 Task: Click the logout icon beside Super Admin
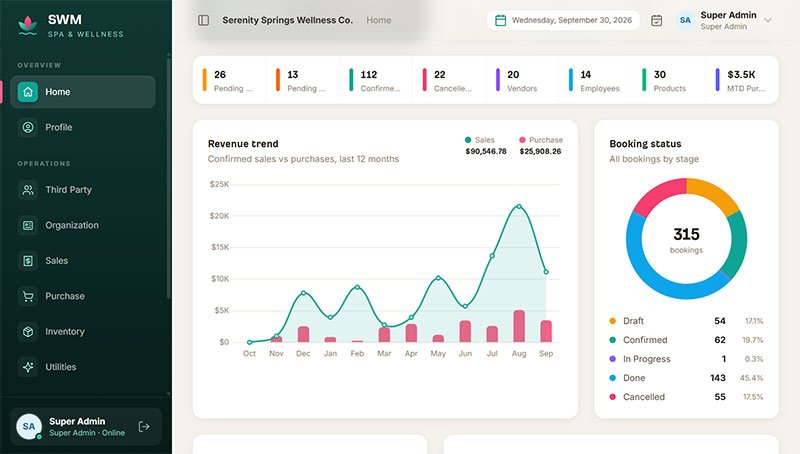coord(144,426)
